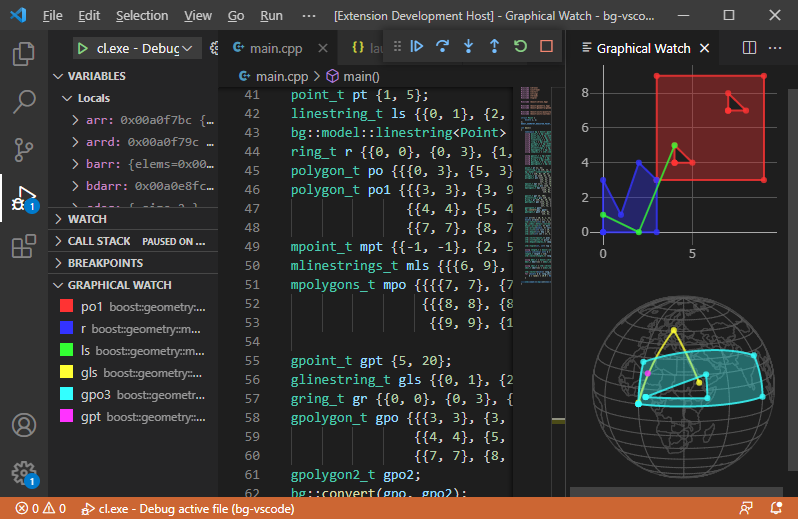The height and width of the screenshot is (519, 798).
Task: Expand the arr local variable
Action: coord(76,119)
